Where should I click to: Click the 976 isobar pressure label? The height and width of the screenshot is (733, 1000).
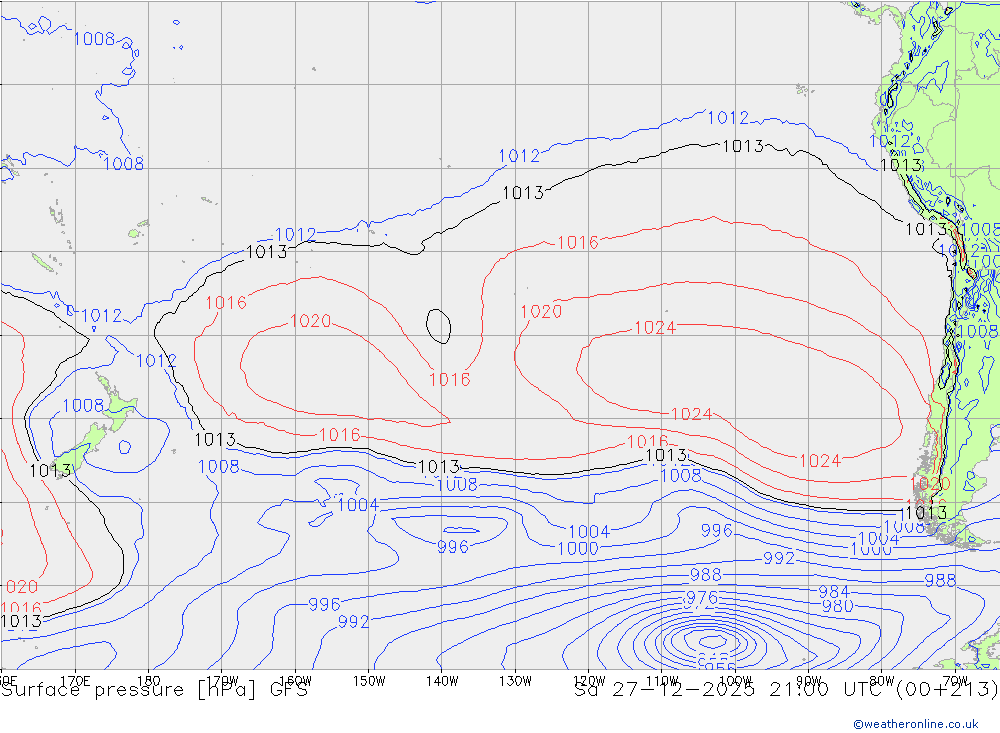click(702, 598)
